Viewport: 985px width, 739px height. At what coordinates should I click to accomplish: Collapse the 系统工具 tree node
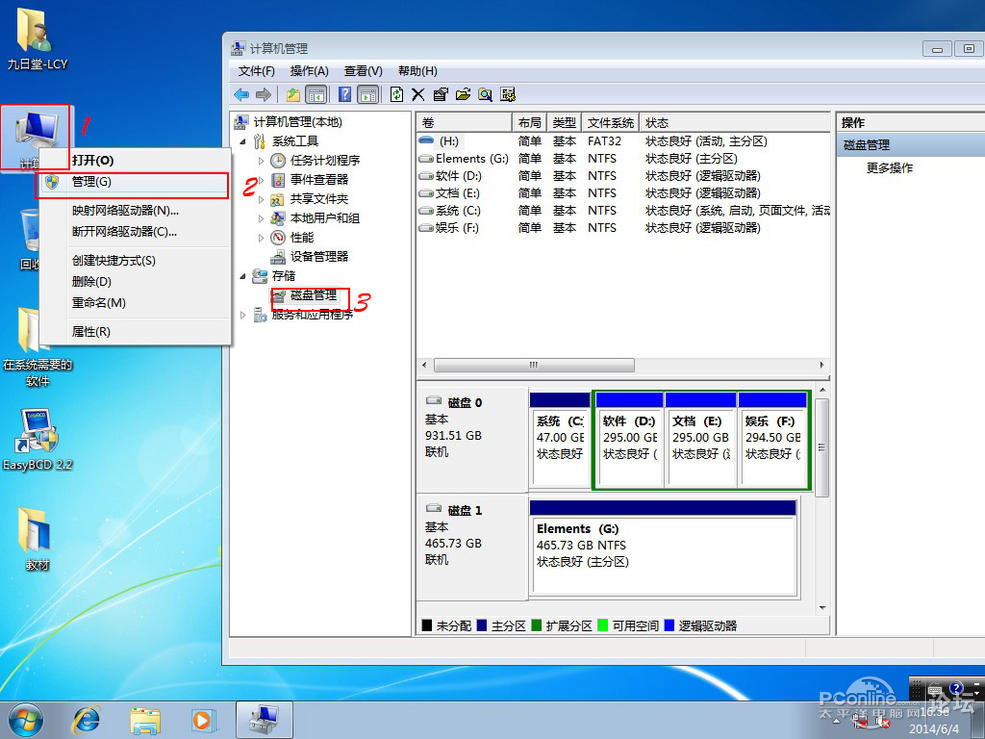pyautogui.click(x=243, y=141)
